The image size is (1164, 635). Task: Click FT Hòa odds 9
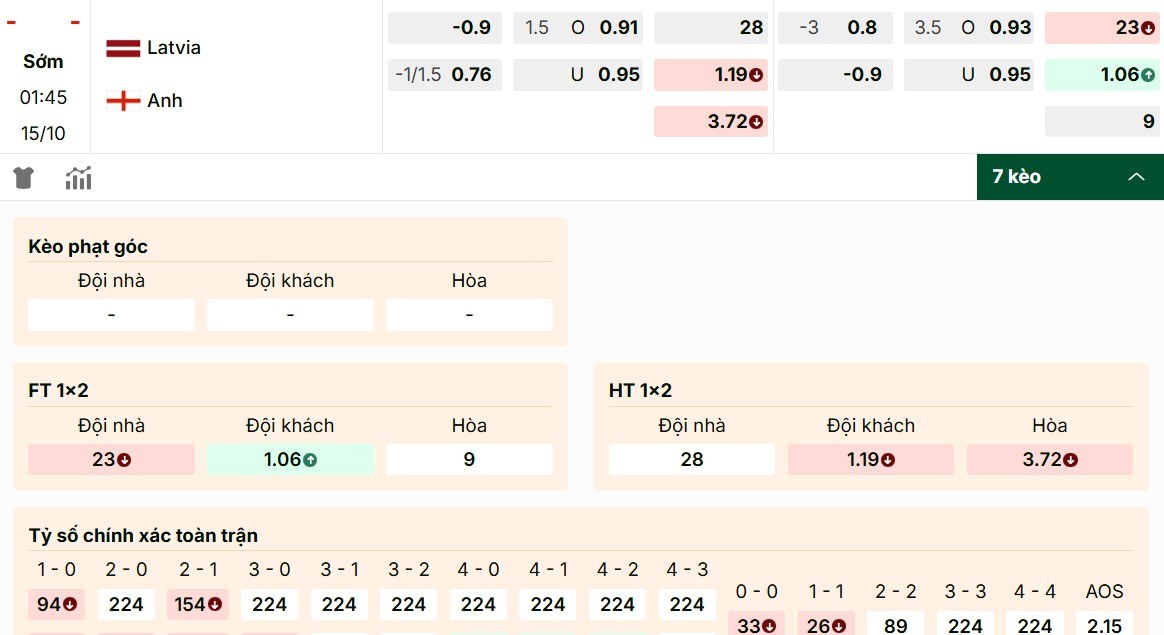coord(468,459)
